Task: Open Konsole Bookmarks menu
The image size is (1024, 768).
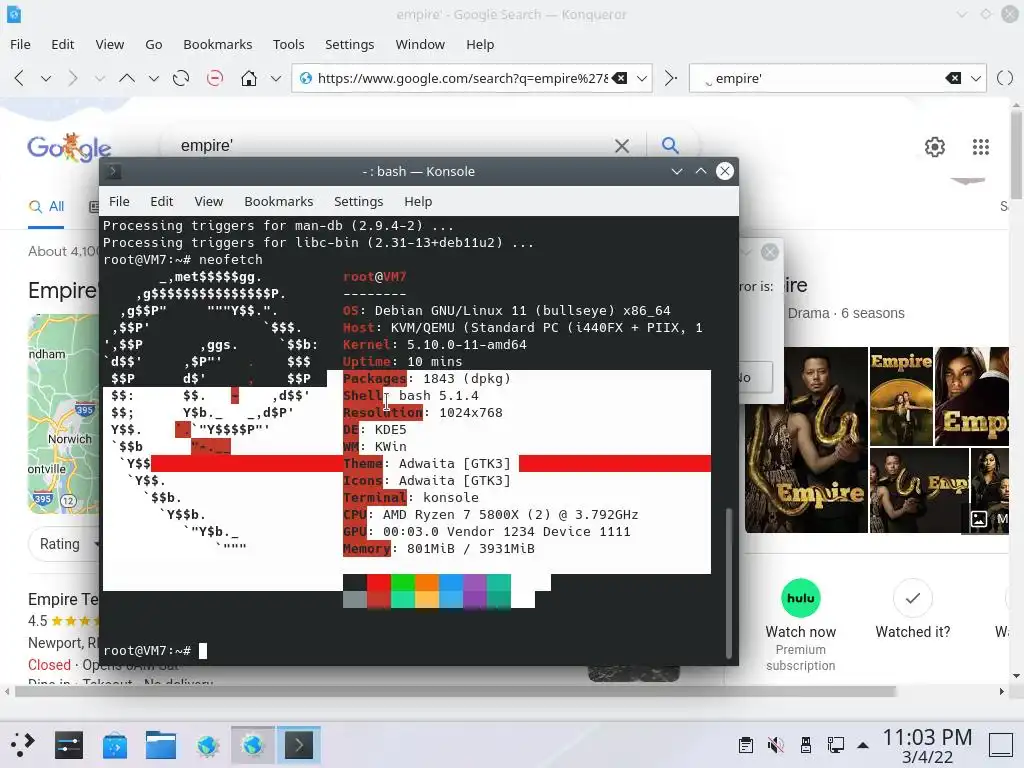Action: tap(279, 202)
